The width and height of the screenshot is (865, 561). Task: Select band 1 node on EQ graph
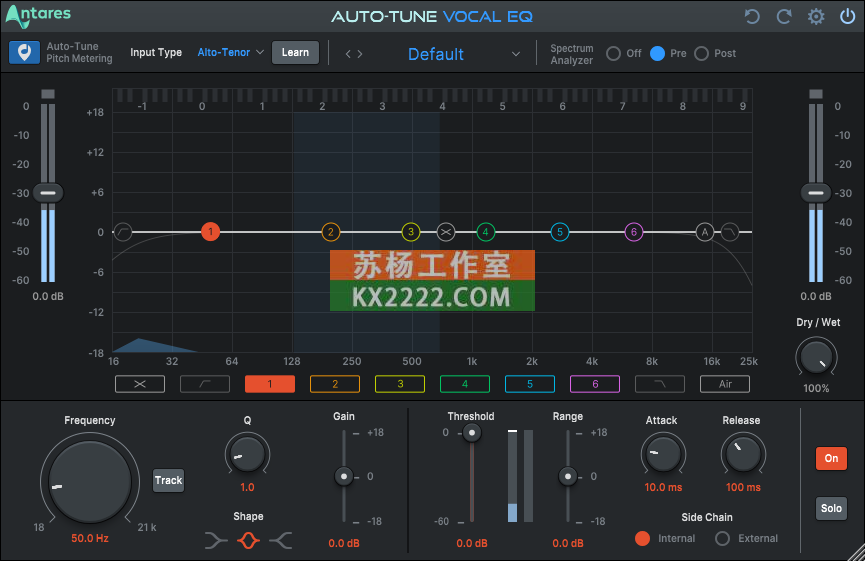(x=210, y=232)
